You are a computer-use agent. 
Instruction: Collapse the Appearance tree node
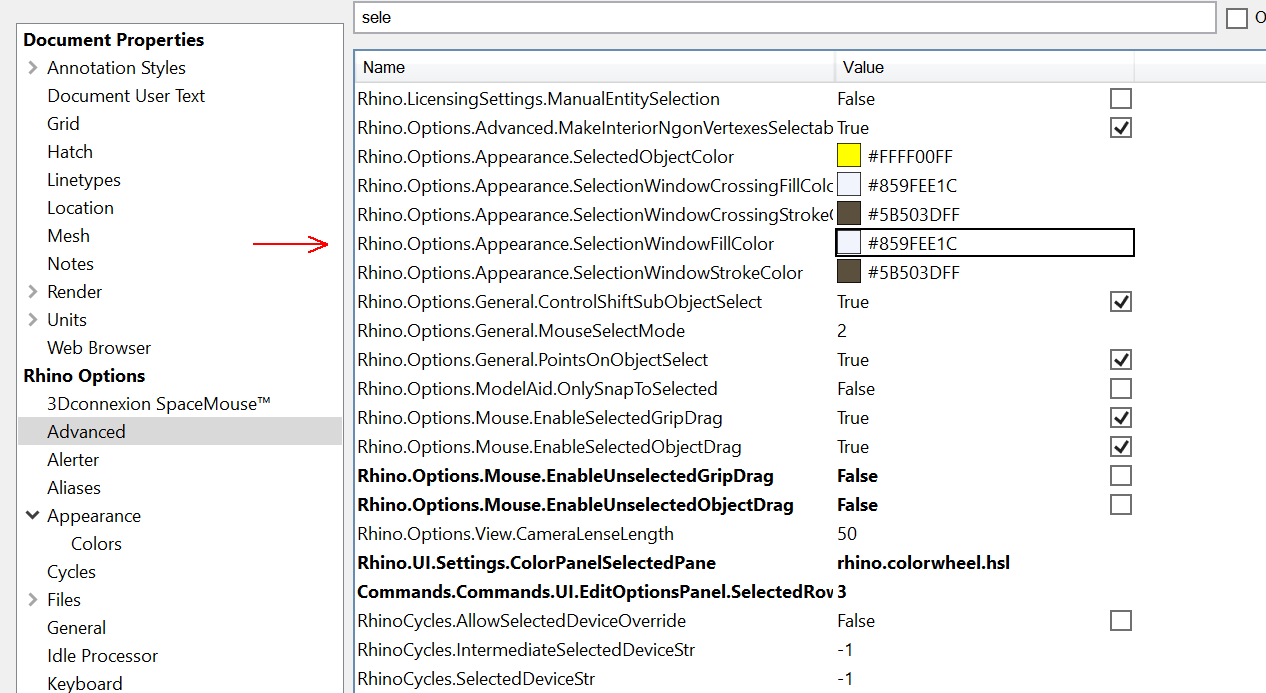33,516
